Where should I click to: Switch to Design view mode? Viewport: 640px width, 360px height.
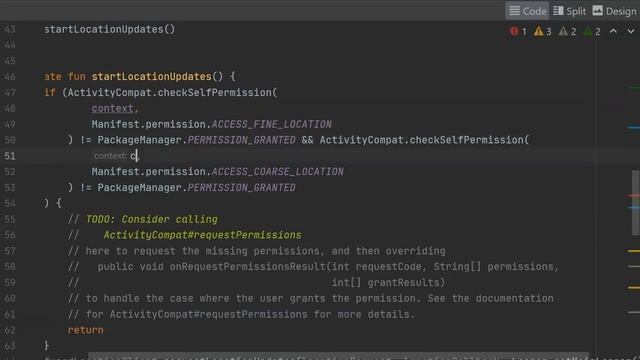tap(614, 11)
